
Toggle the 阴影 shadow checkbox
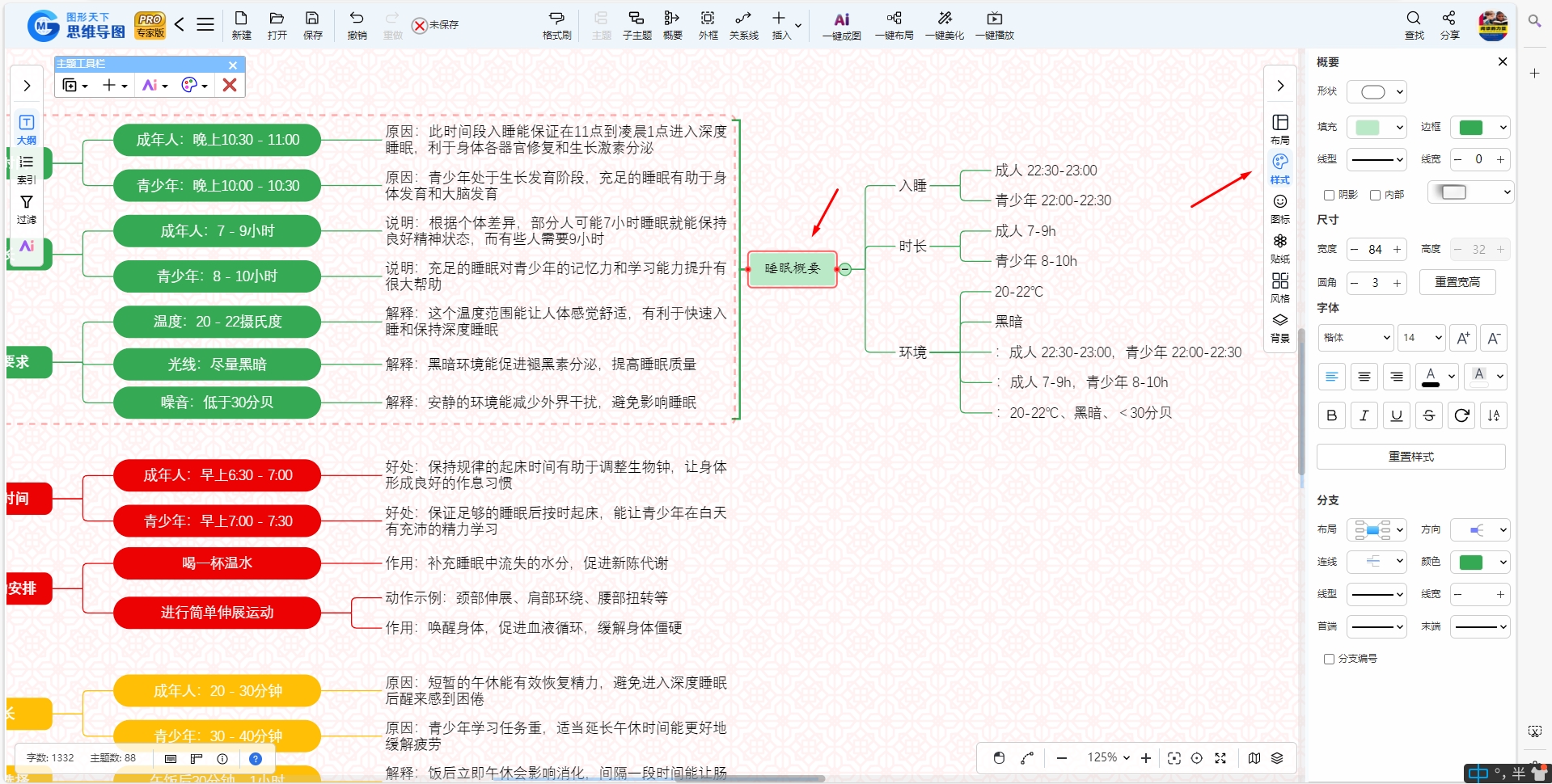pyautogui.click(x=1329, y=195)
